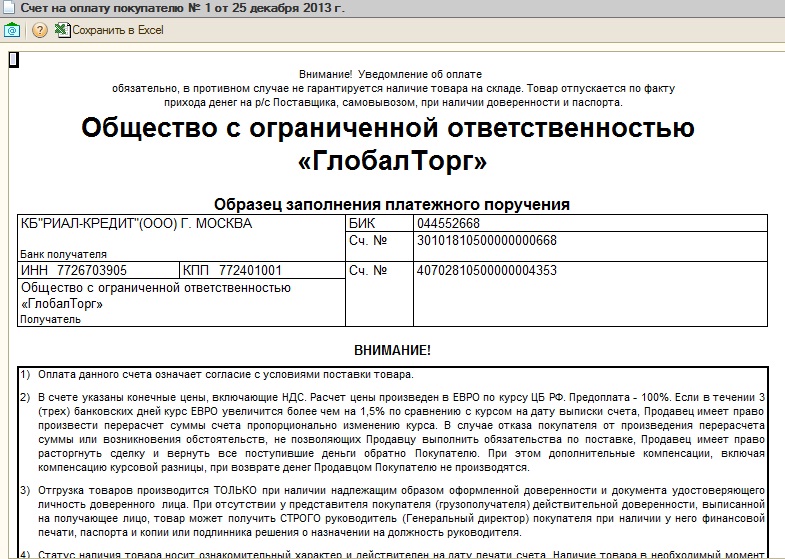Click the КПП 772401001 cell

(x=262, y=270)
